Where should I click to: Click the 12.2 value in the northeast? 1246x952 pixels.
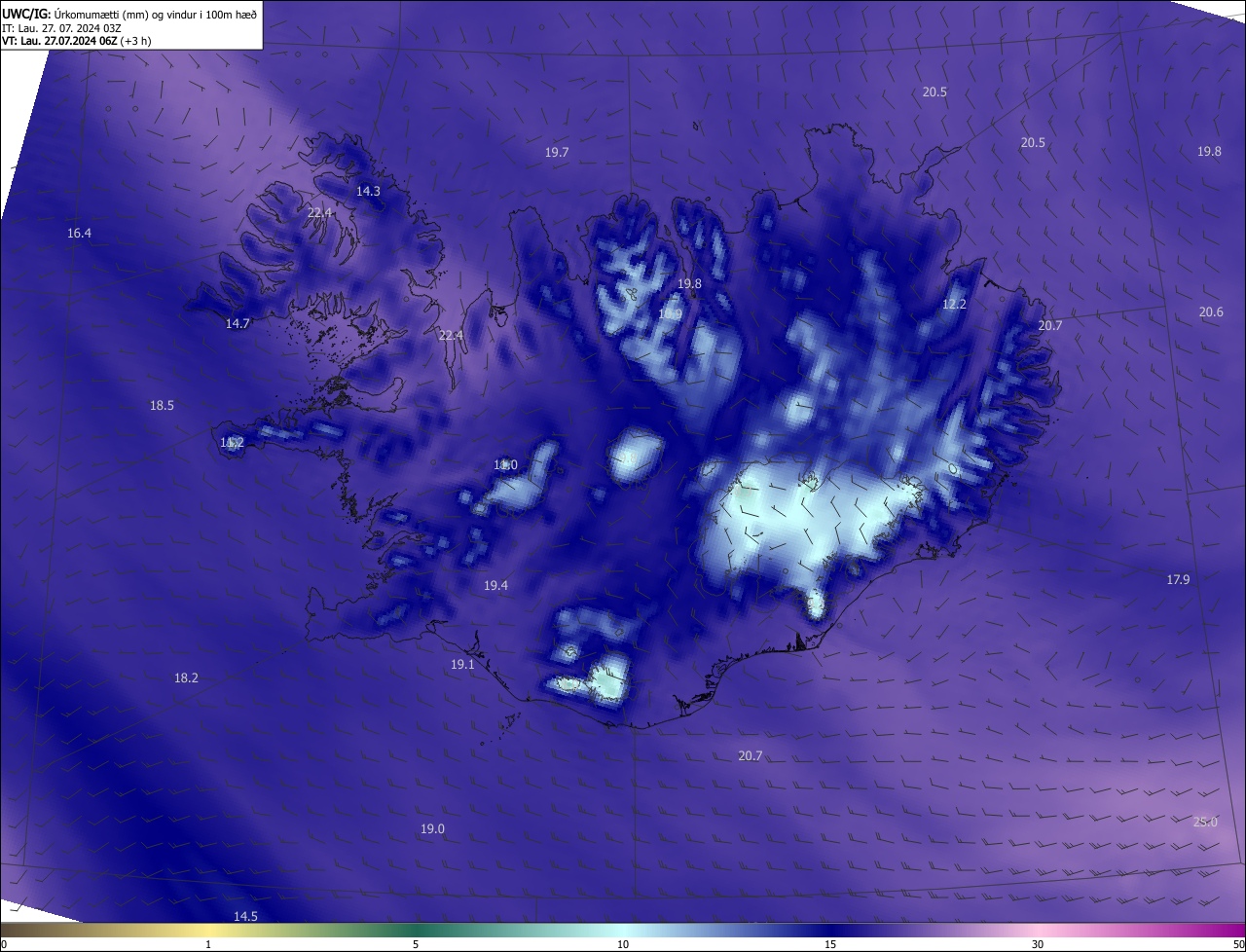pos(954,304)
